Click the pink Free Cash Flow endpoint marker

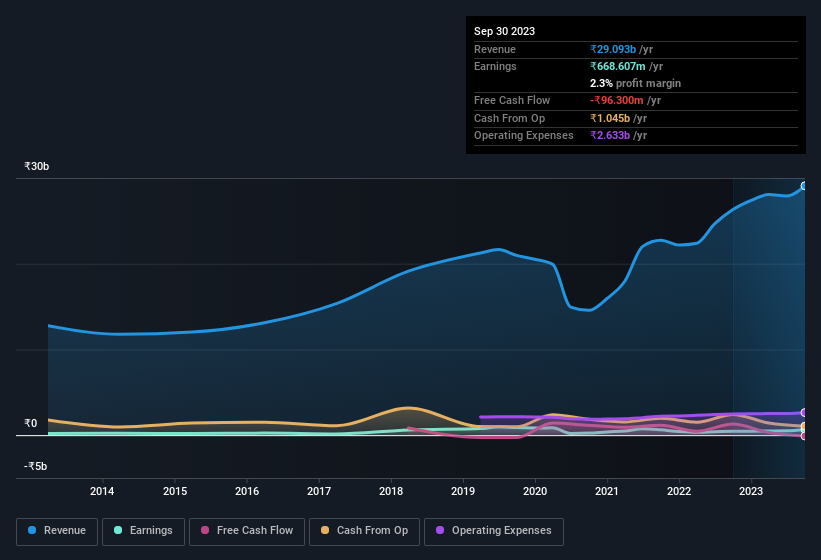(804, 436)
